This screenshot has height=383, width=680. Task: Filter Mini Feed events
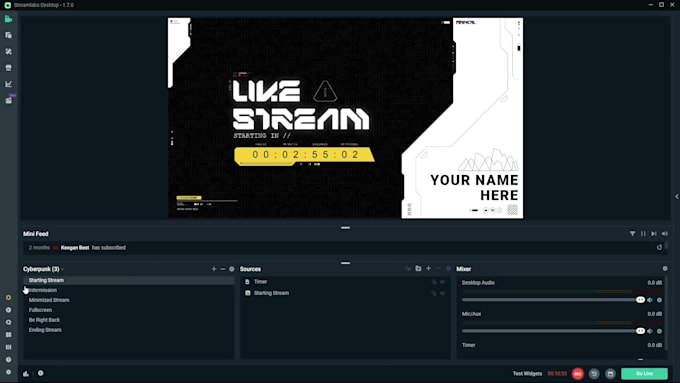tap(632, 234)
